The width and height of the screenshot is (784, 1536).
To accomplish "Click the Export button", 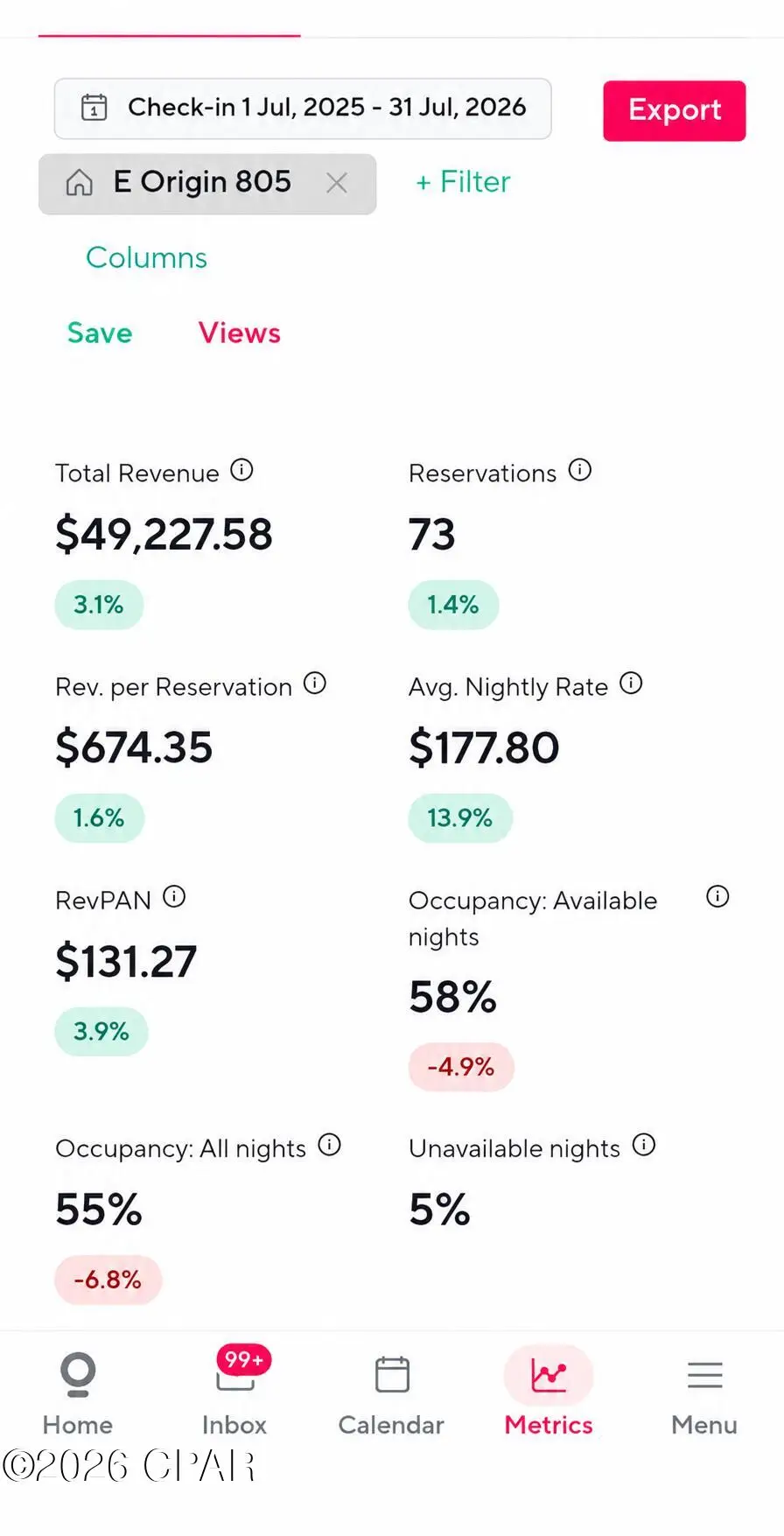I will [675, 110].
